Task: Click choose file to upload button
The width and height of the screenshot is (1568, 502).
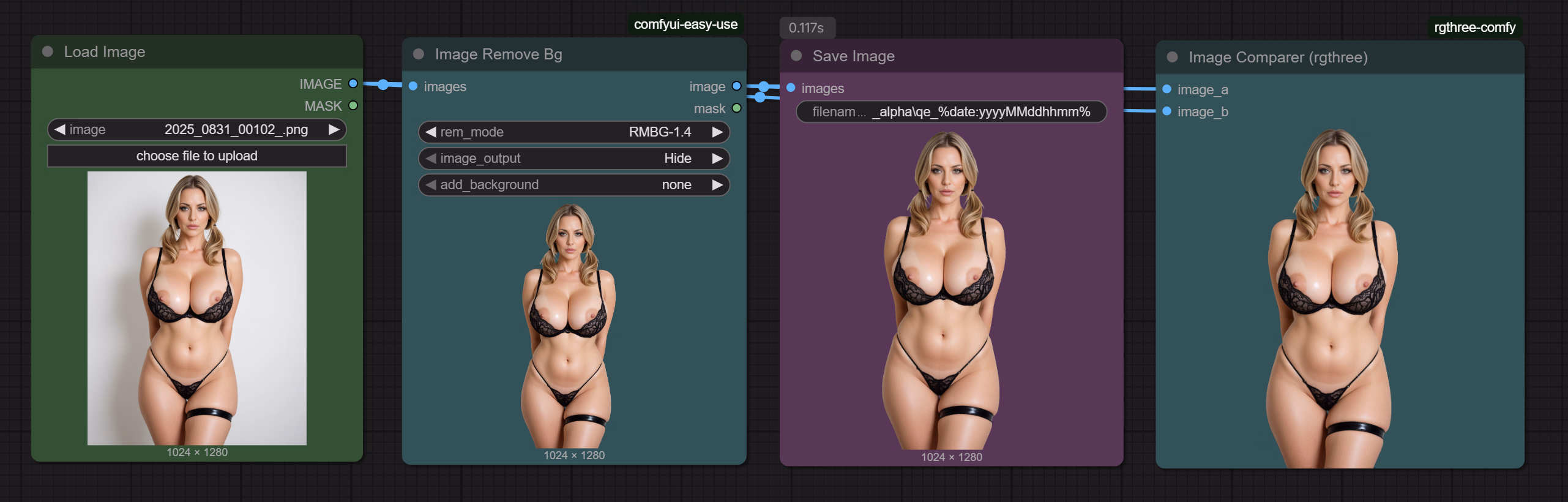Action: [196, 156]
